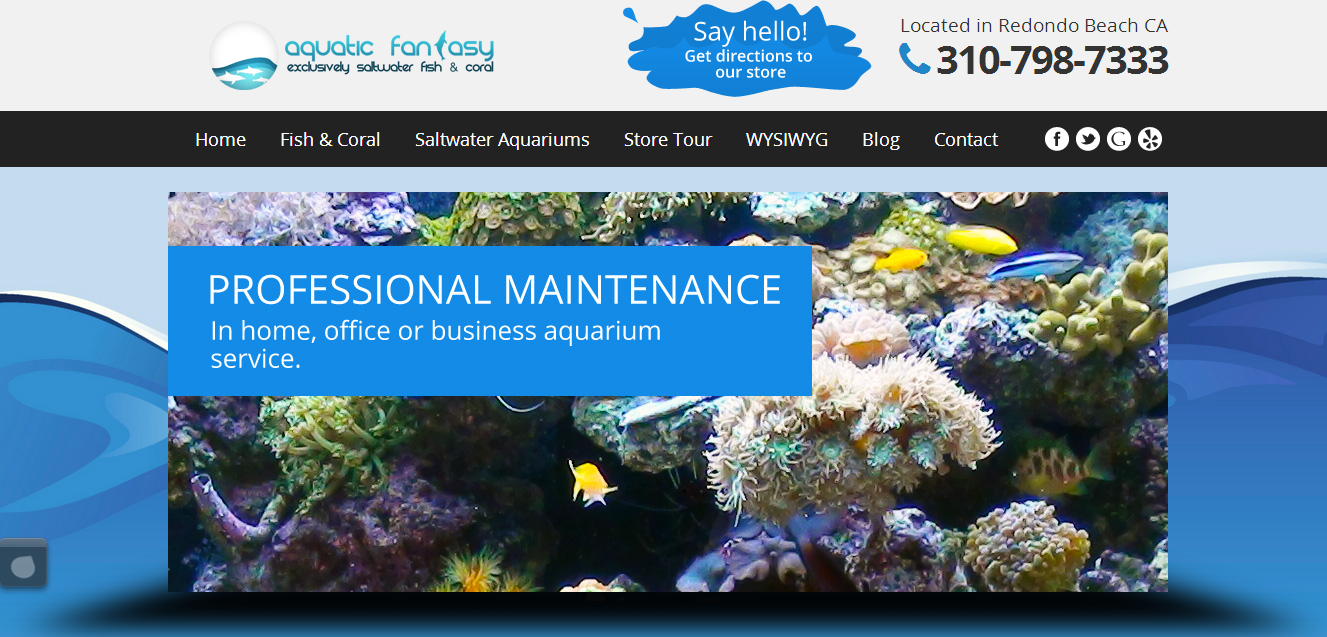The height and width of the screenshot is (637, 1327).
Task: Click the aquarium service caption text
Action: pyautogui.click(x=436, y=344)
